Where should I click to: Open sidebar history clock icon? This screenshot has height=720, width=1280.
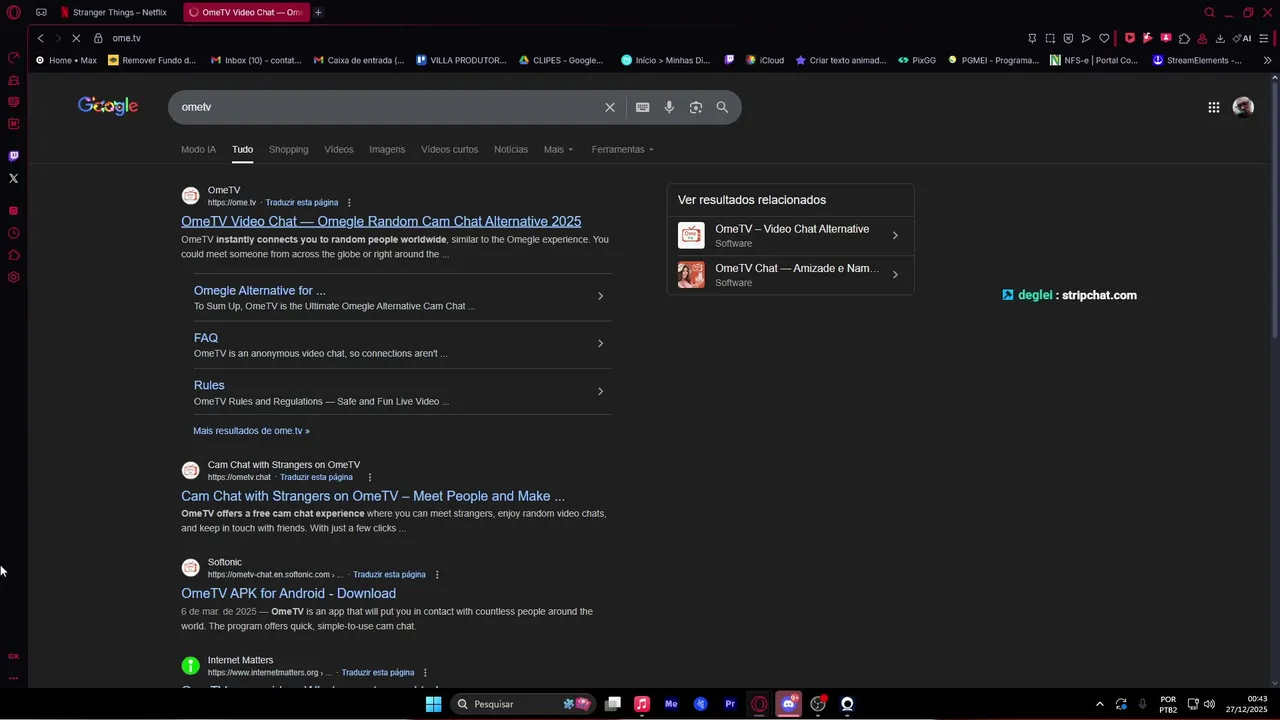pyautogui.click(x=14, y=233)
